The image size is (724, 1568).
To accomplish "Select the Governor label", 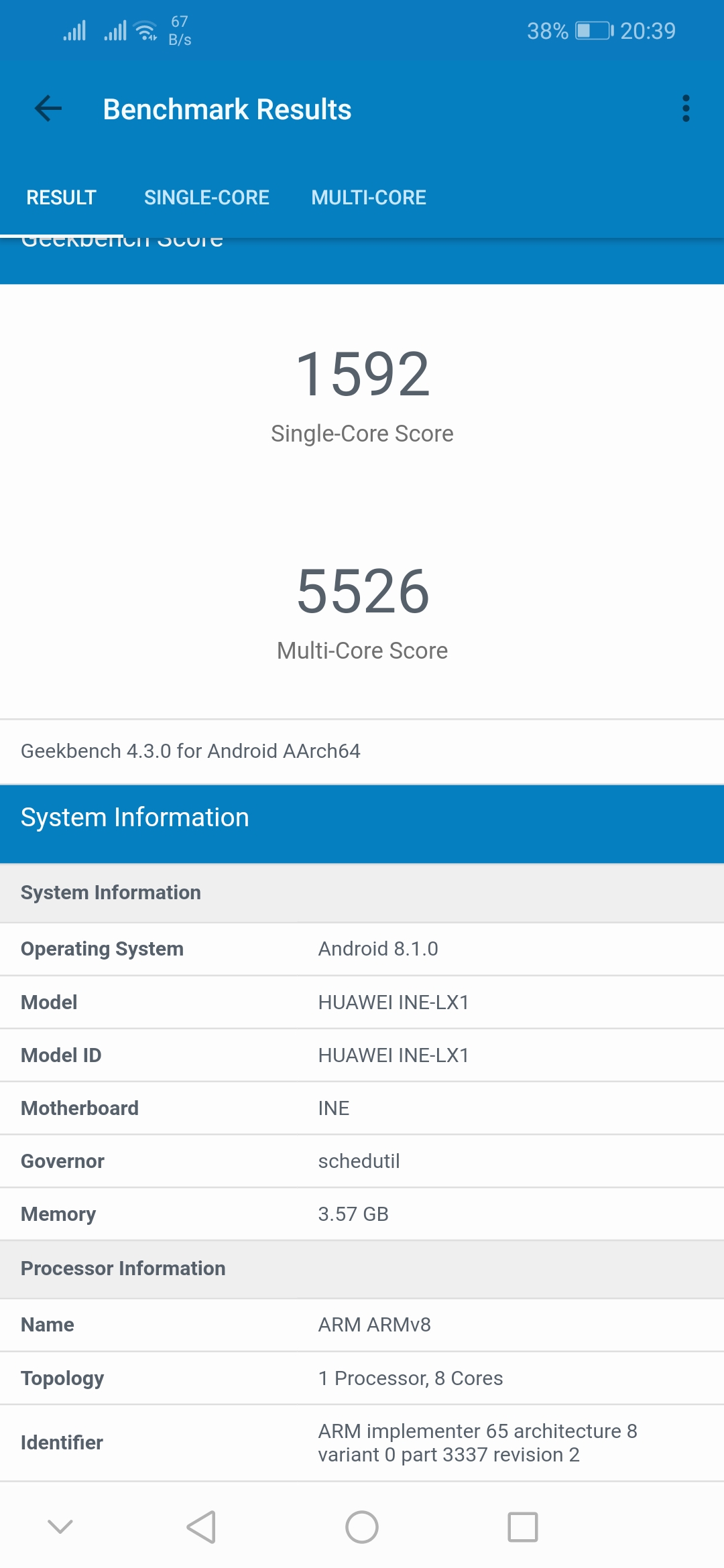I will coord(62,1161).
